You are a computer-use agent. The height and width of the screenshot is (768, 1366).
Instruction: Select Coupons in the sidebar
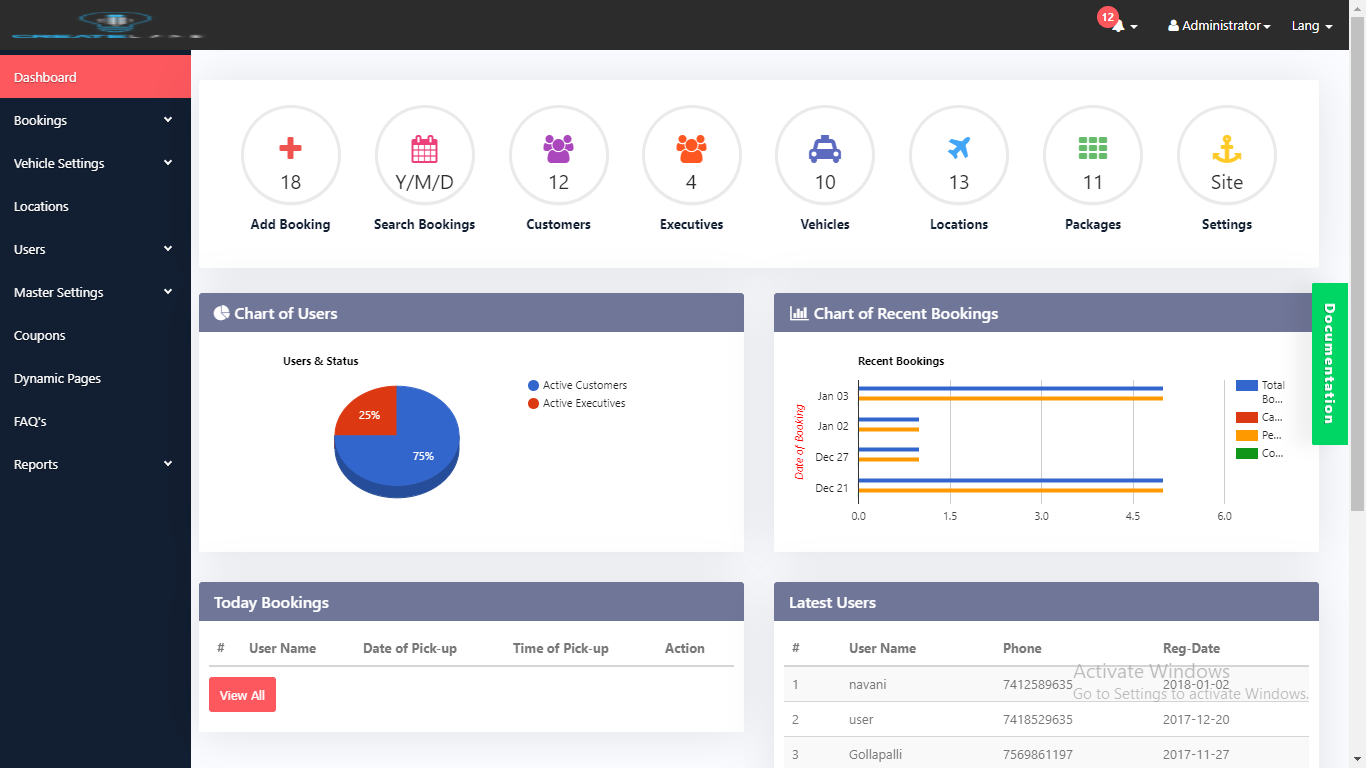click(x=40, y=335)
